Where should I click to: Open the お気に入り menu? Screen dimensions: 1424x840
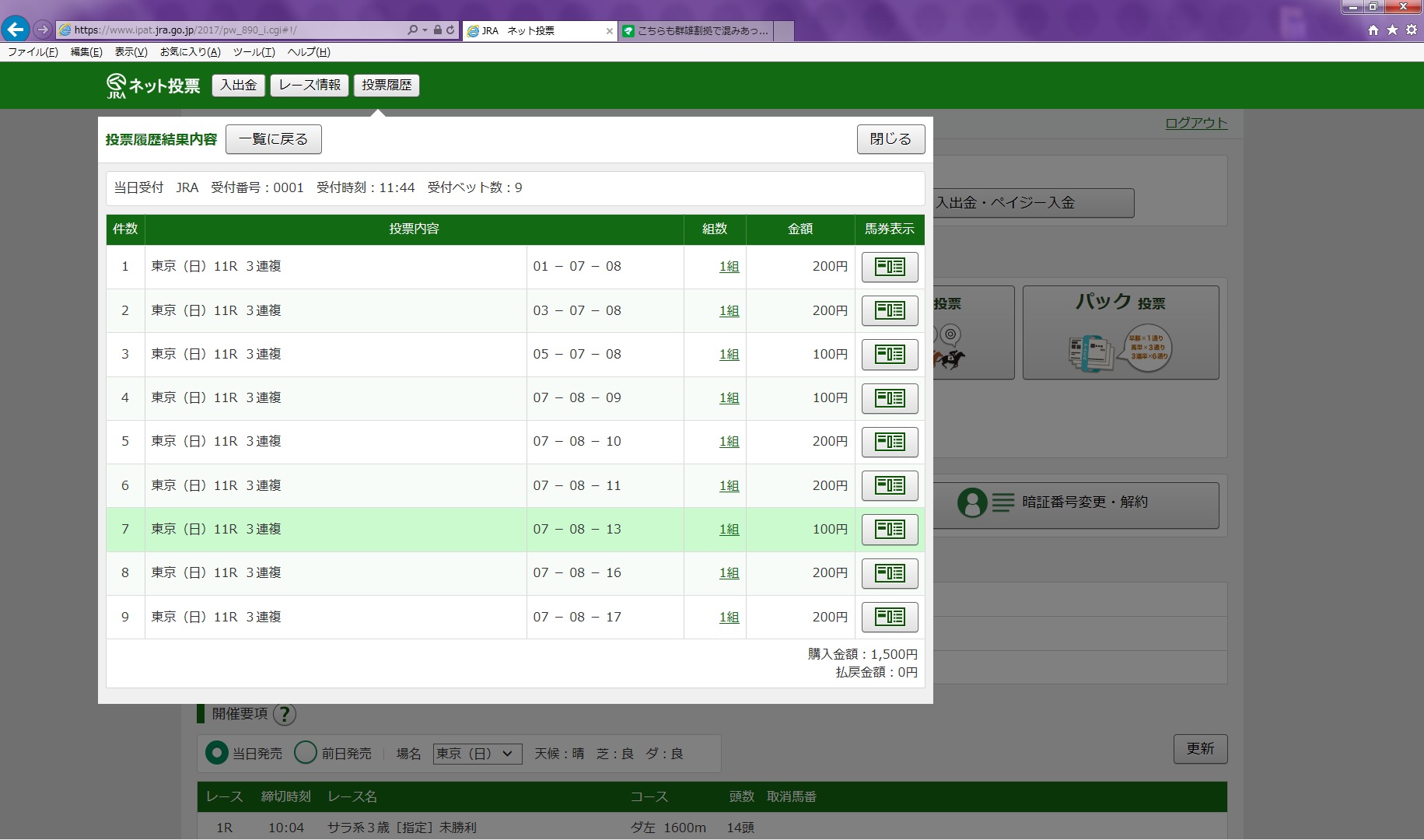pyautogui.click(x=190, y=52)
